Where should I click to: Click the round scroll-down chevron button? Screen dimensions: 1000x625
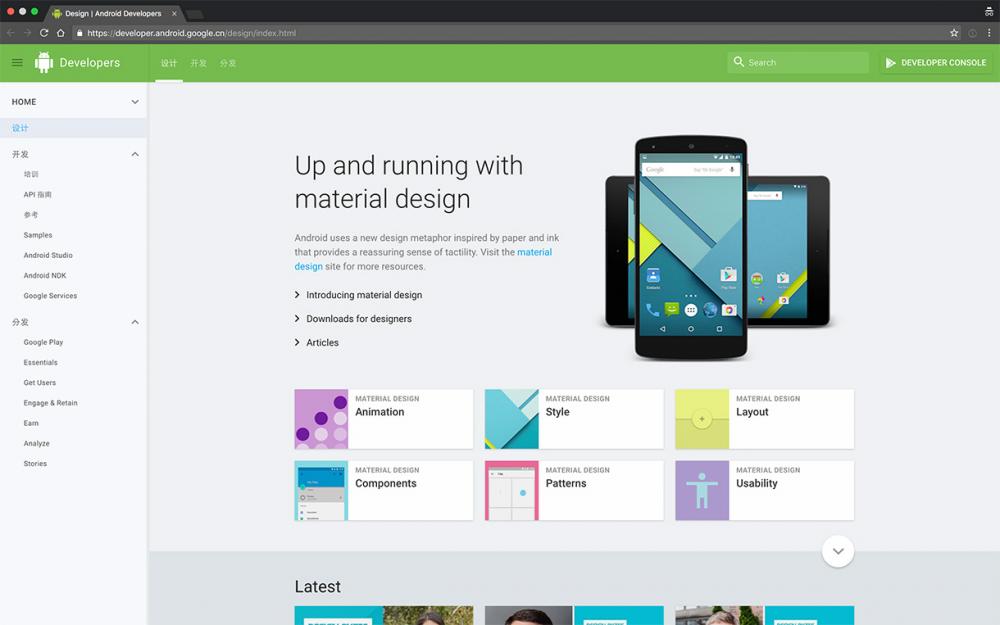(837, 551)
